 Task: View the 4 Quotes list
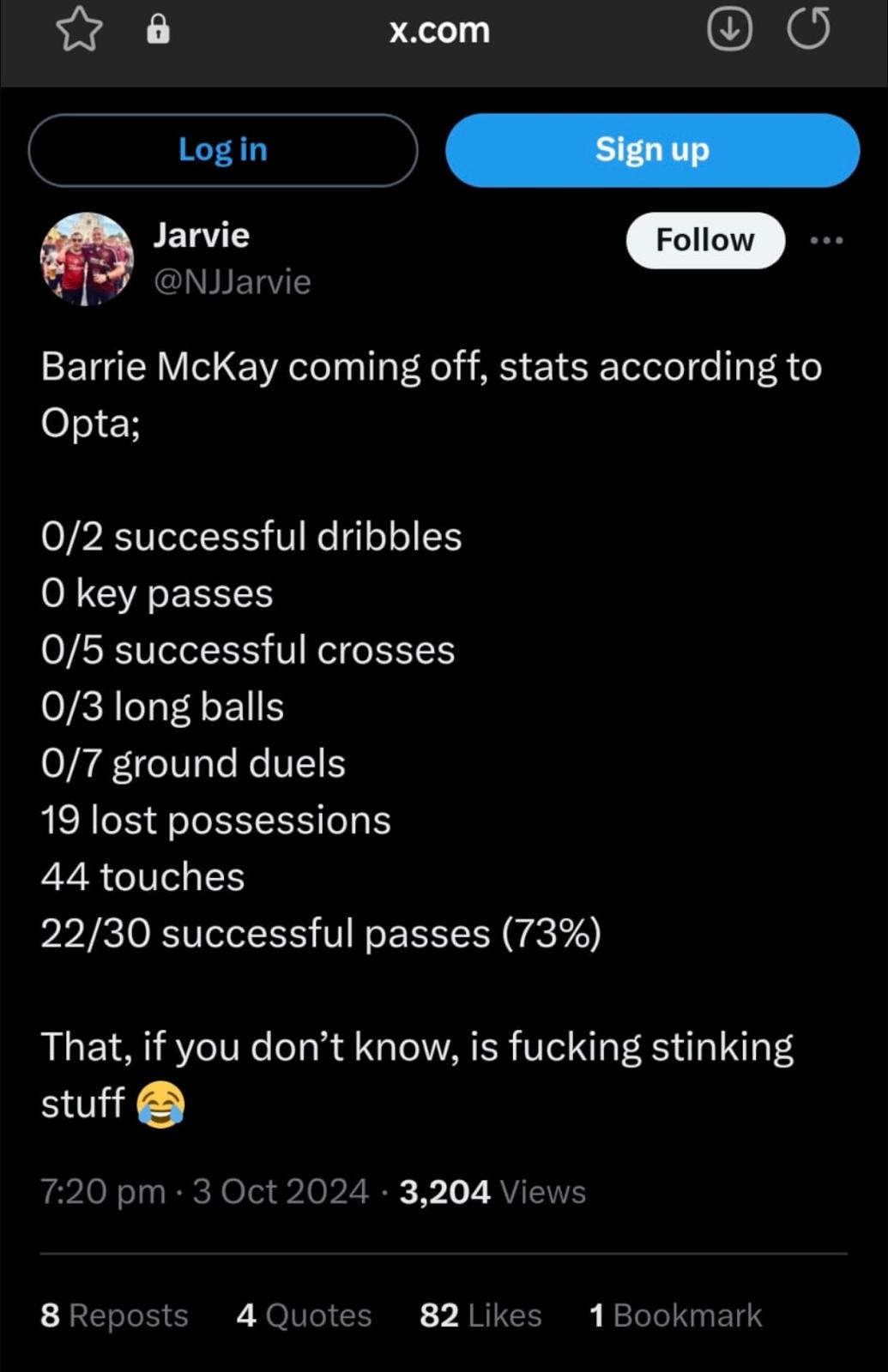click(304, 1315)
